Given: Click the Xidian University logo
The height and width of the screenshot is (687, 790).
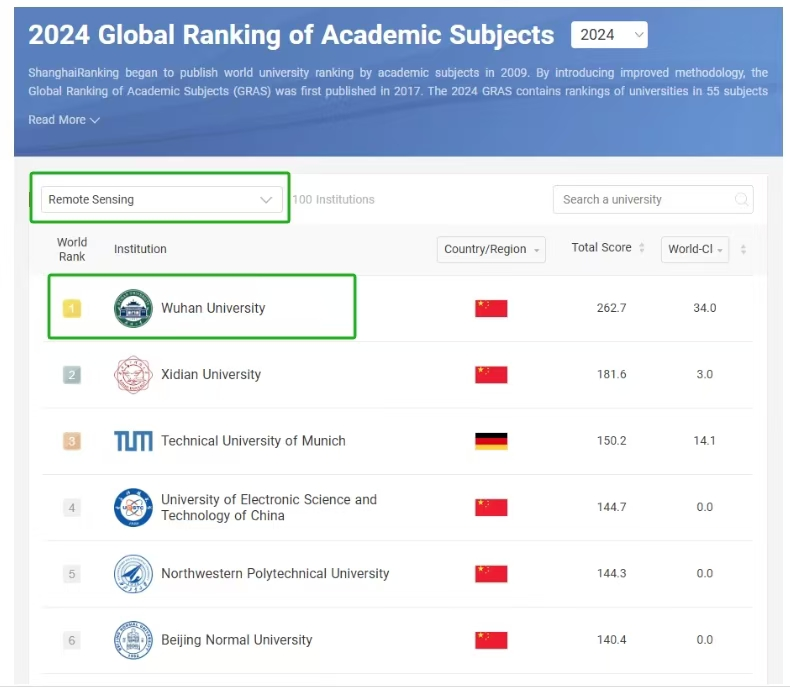Looking at the screenshot, I should pos(133,375).
